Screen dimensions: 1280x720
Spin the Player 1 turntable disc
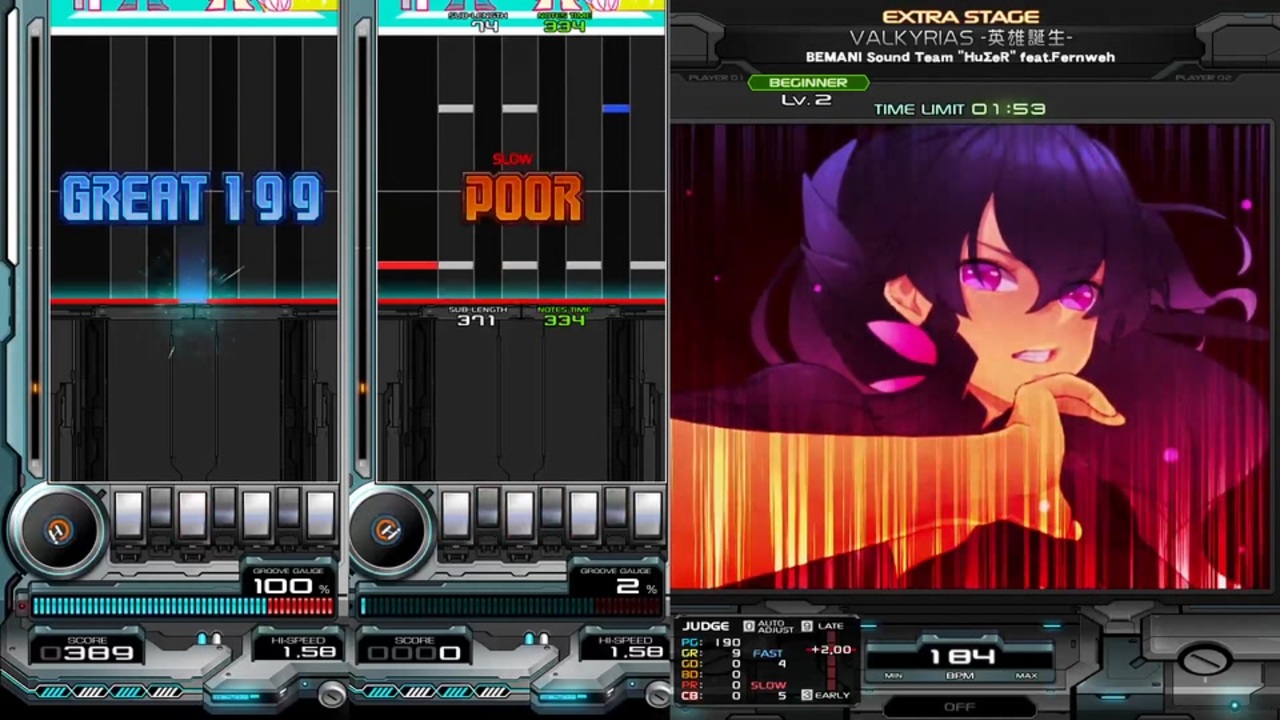57,531
